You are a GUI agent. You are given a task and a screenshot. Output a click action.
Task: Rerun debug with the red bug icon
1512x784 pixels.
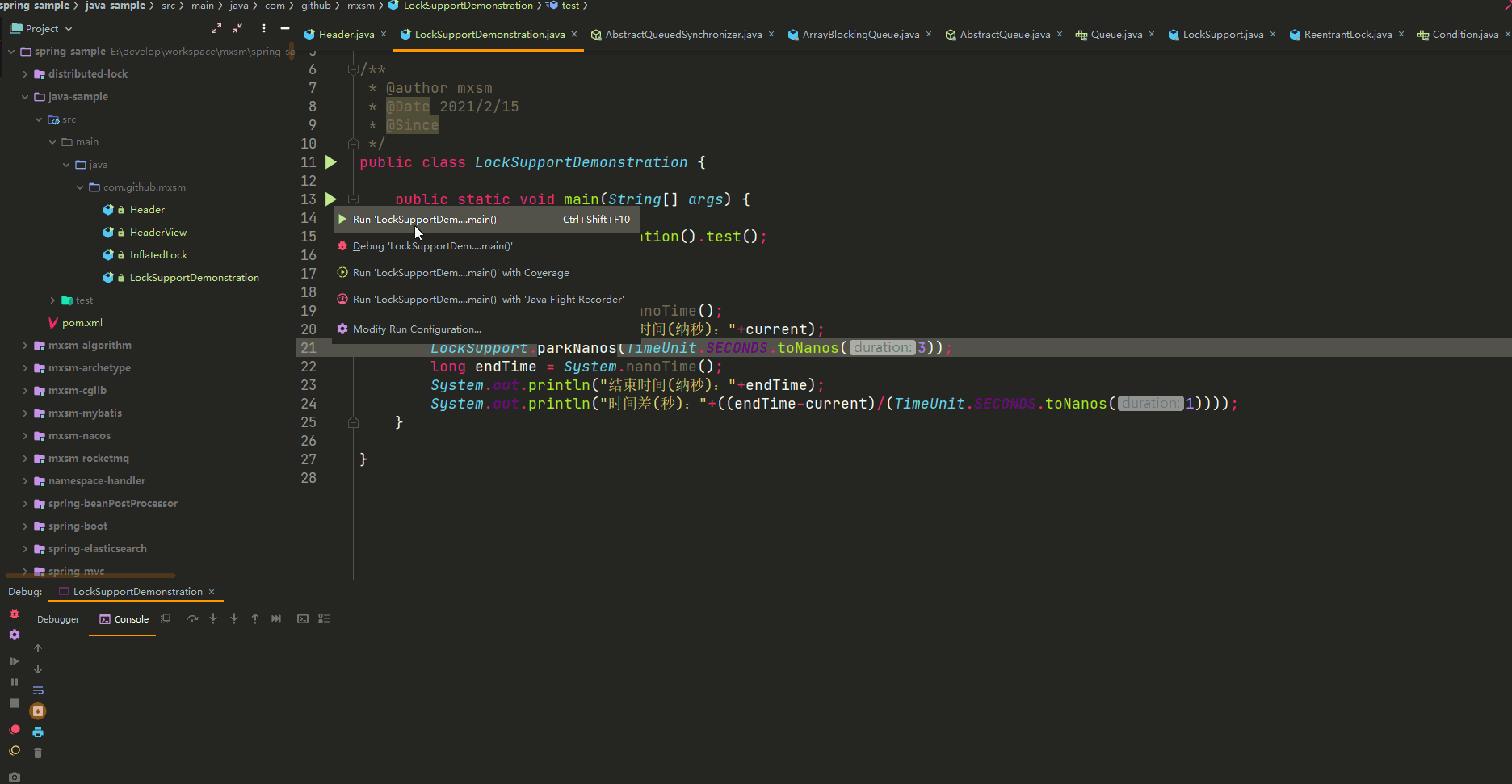pos(15,614)
